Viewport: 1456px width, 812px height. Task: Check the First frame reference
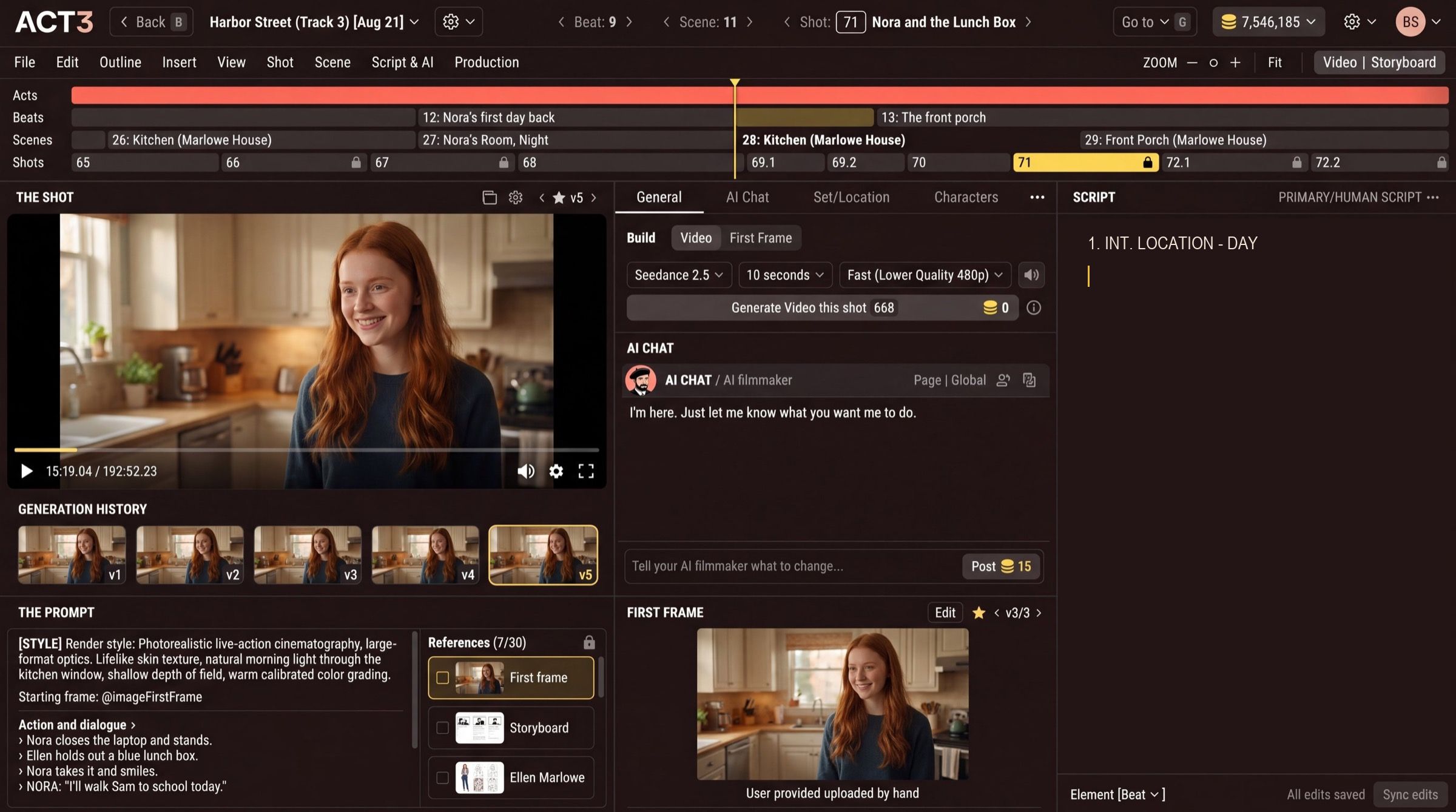442,677
